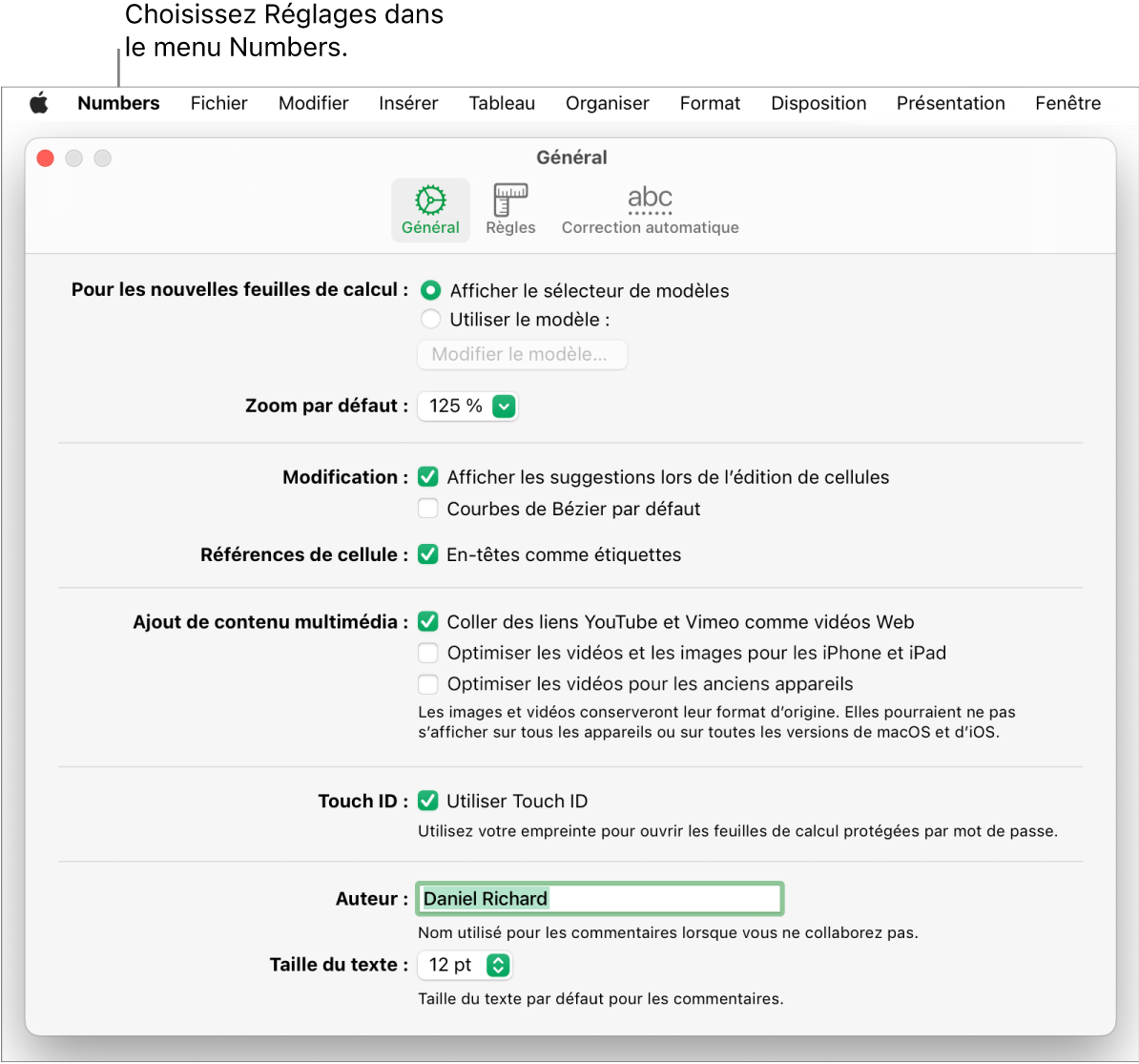The height and width of the screenshot is (1064, 1139).
Task: Click the "Ajout de contenu multimédia" label
Action: tap(270, 622)
